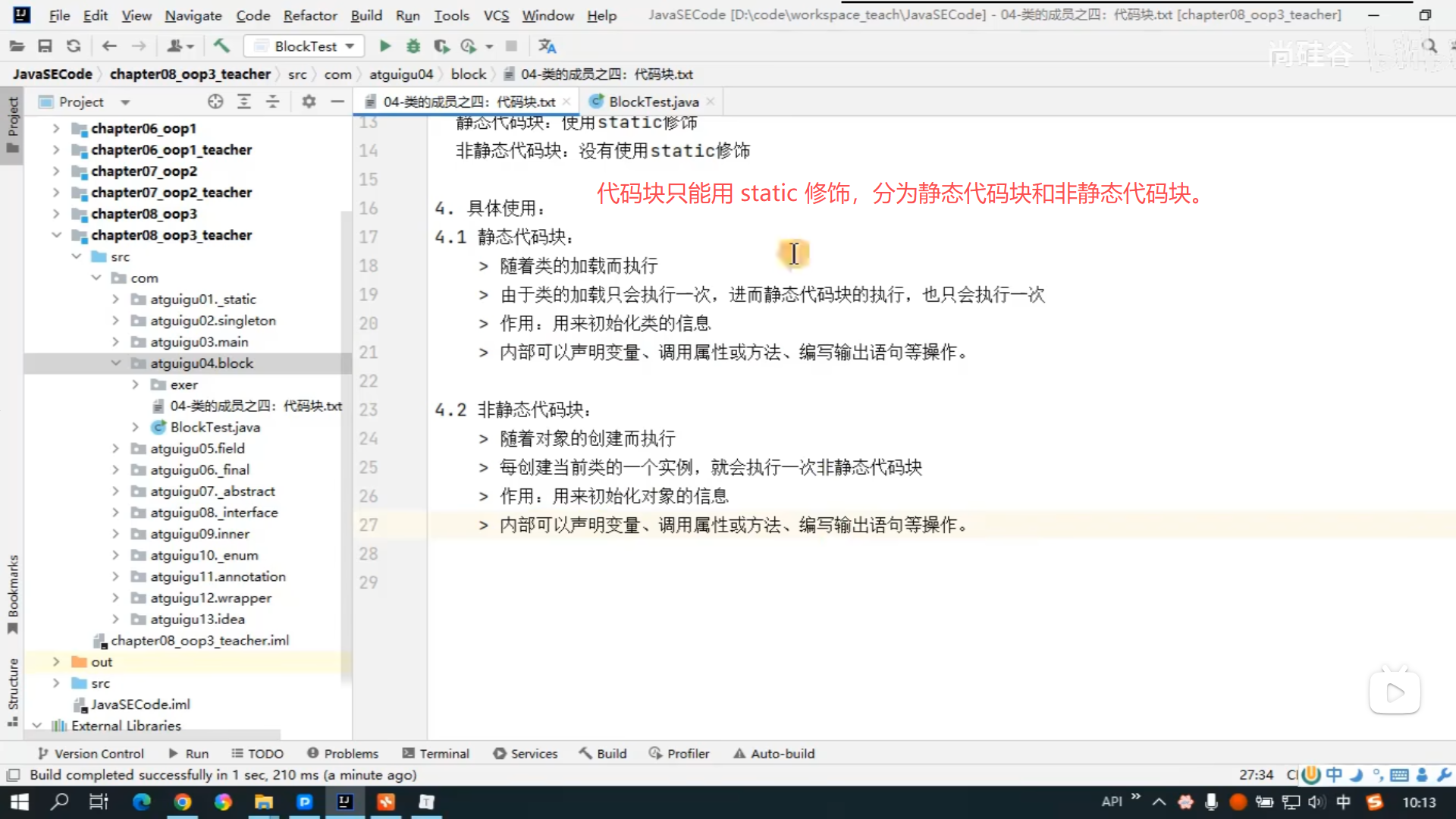Switch to the BlockTest.java tab
1456x819 pixels.
click(x=653, y=102)
